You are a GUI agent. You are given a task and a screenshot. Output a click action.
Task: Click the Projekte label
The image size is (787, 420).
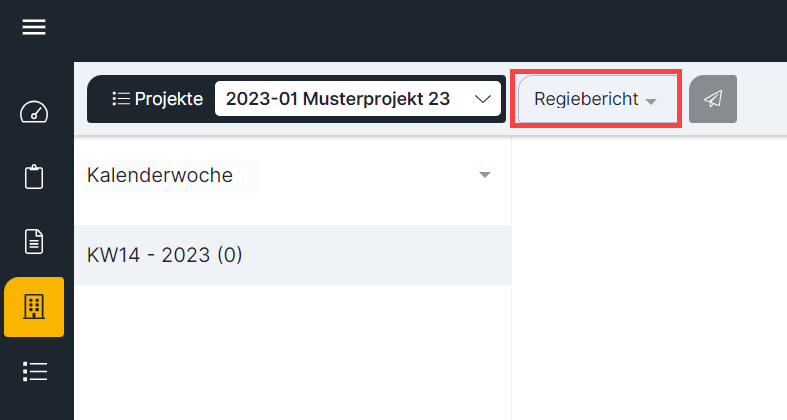tap(169, 99)
